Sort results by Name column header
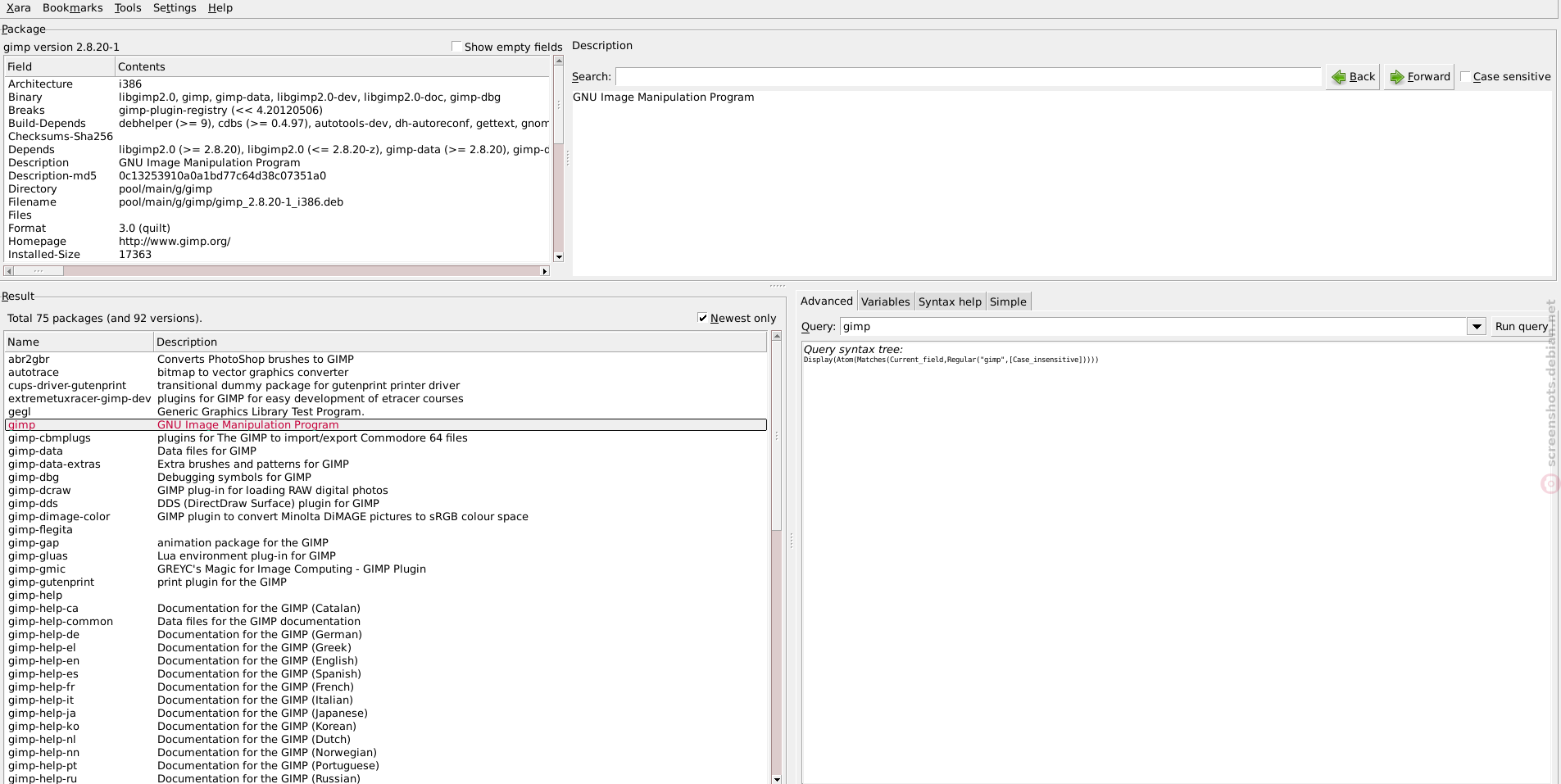 click(x=79, y=342)
